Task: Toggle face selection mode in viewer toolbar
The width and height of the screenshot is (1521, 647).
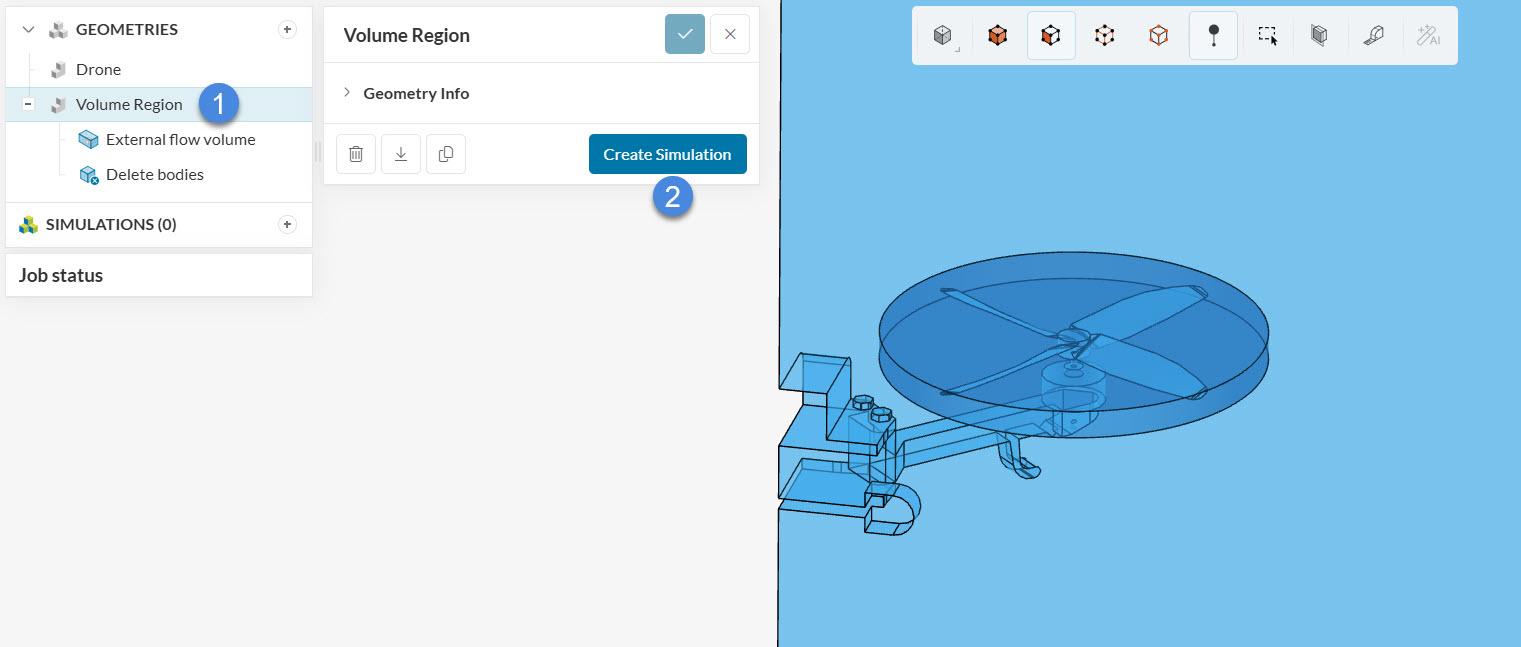Action: [1051, 36]
